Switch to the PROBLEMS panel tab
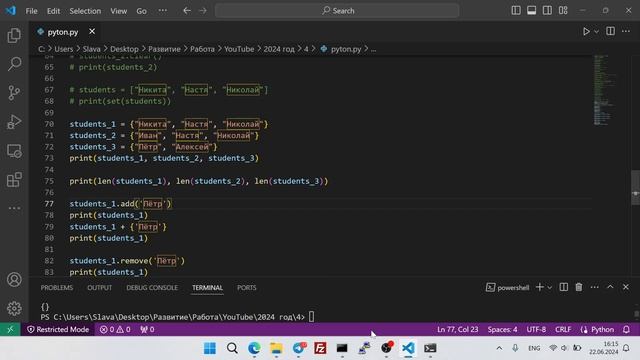Screen dimensions: 640x360 (x=57, y=288)
